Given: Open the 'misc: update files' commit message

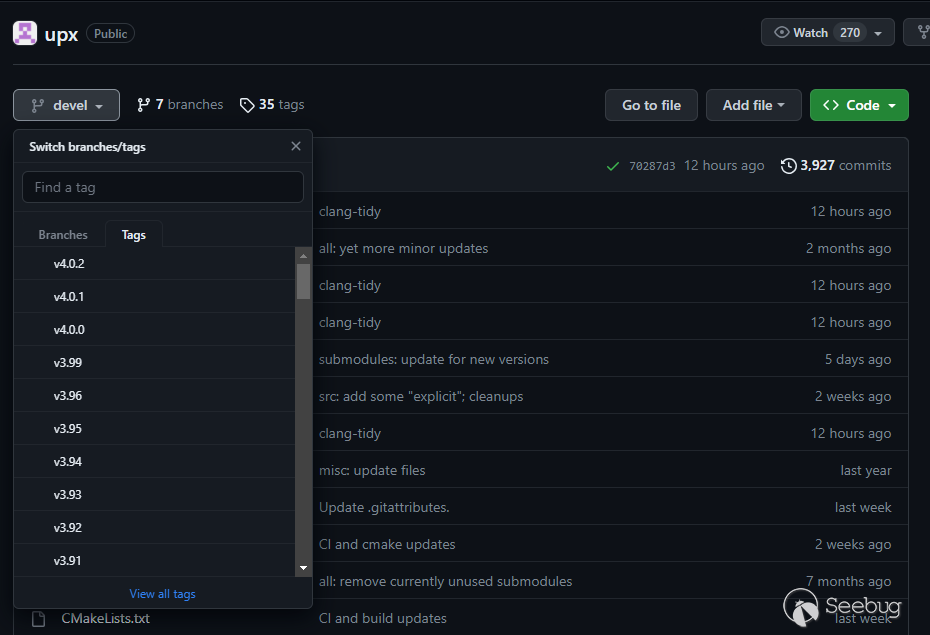Looking at the screenshot, I should tap(372, 470).
